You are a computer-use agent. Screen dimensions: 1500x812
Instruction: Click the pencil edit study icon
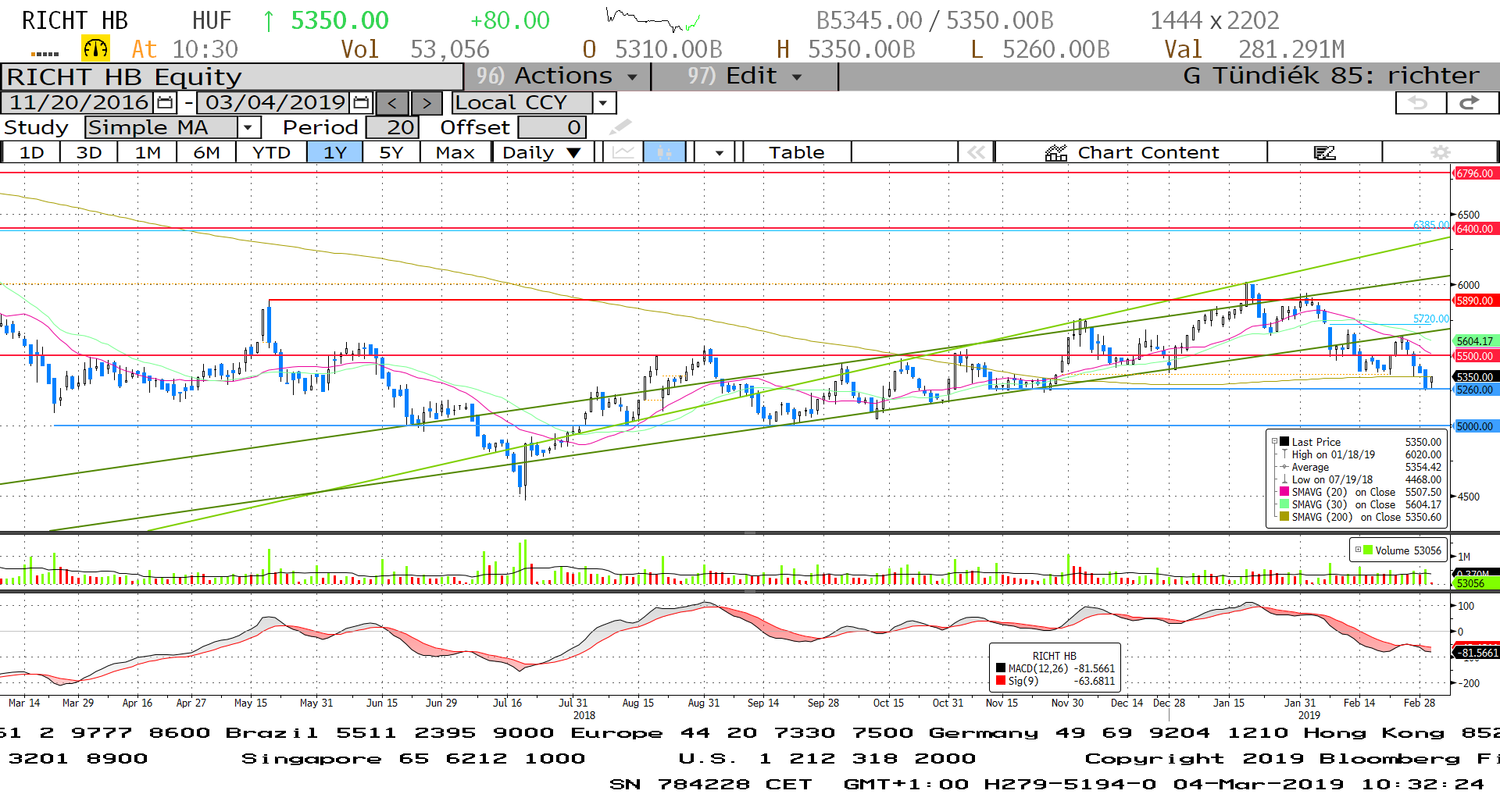[620, 126]
